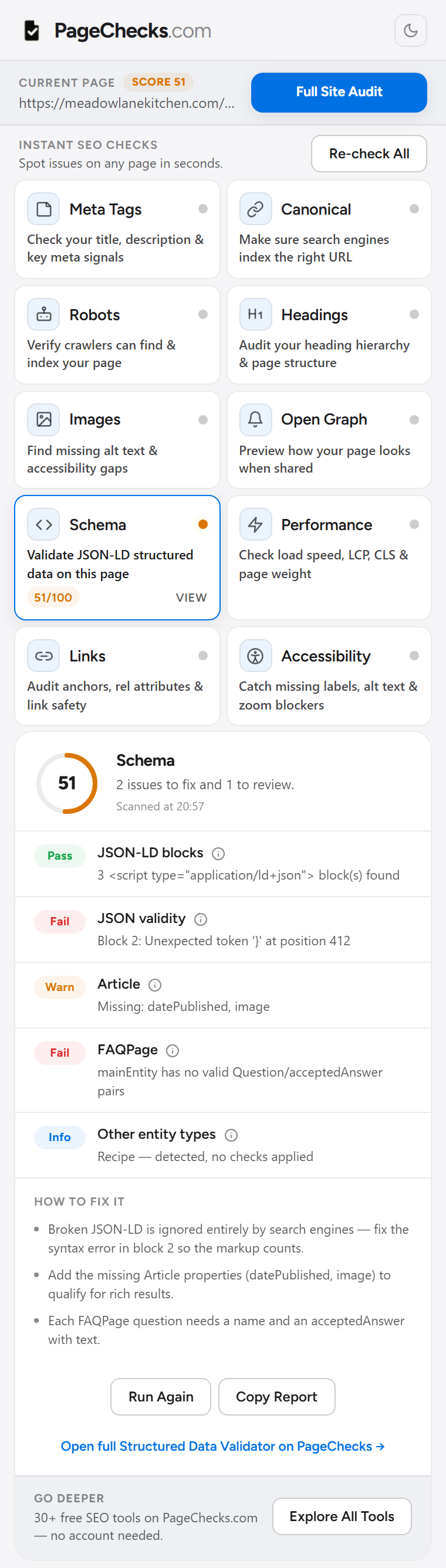The width and height of the screenshot is (446, 1568).
Task: Click the info icon next to Article
Action: (156, 985)
